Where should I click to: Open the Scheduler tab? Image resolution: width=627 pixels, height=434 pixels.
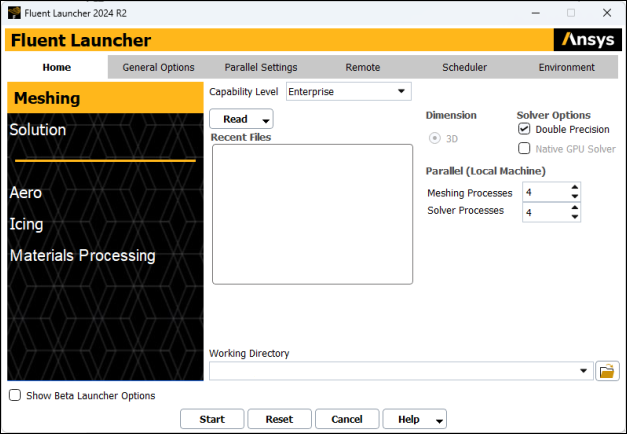click(x=465, y=67)
